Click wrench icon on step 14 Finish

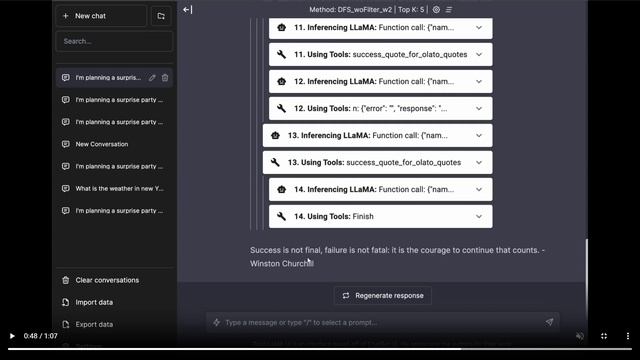pos(282,216)
